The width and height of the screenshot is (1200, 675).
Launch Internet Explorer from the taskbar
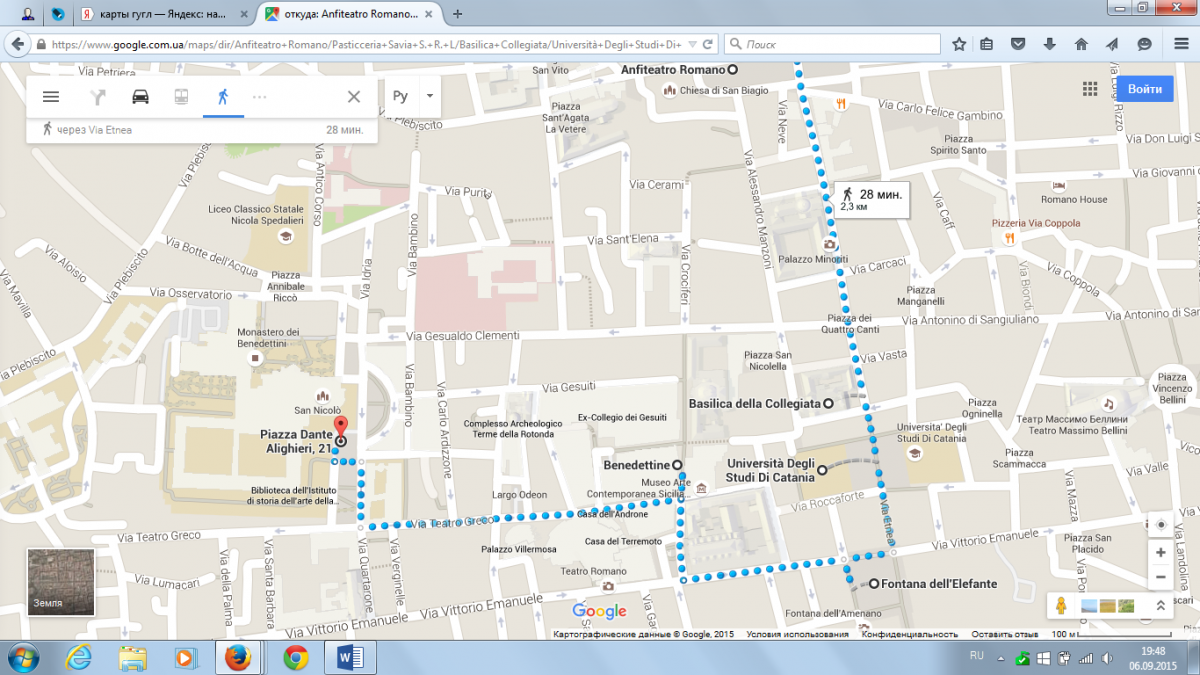[79, 657]
